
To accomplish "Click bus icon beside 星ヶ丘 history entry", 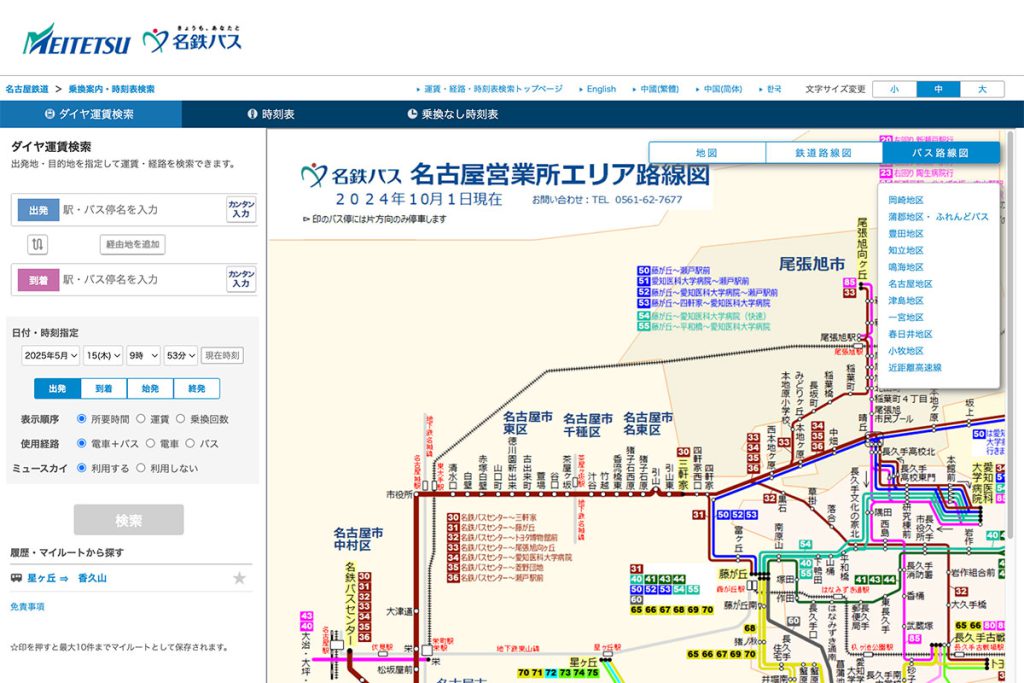I will point(16,578).
